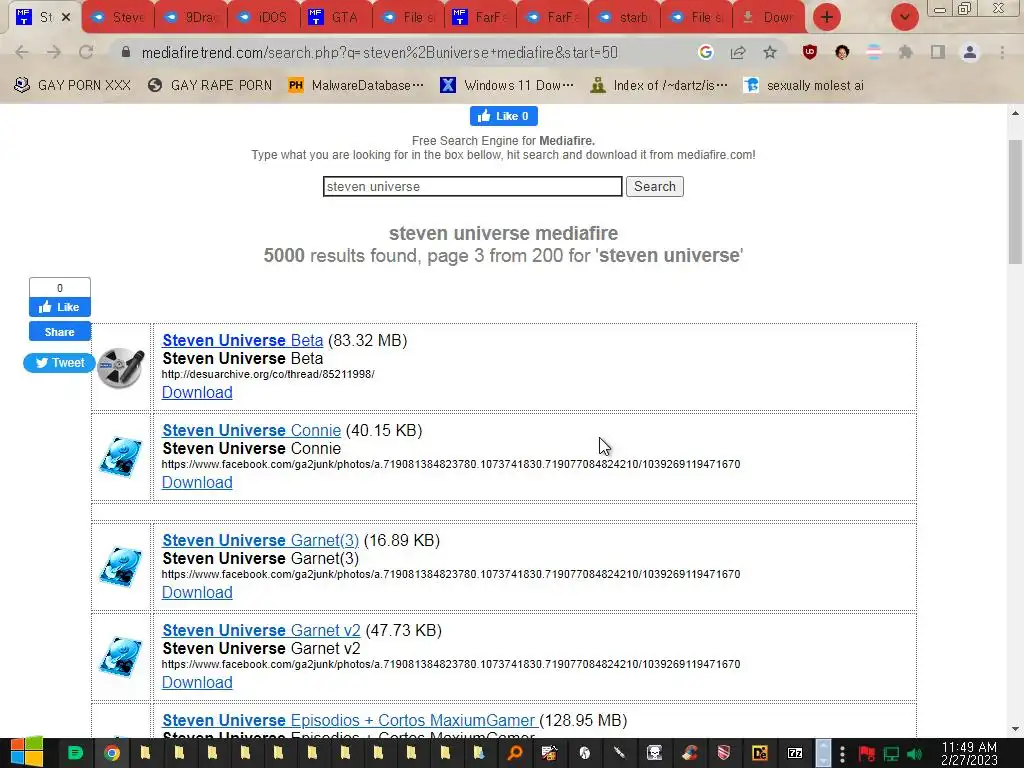1024x768 pixels.
Task: Open the Chrome profile avatar
Action: (970, 52)
